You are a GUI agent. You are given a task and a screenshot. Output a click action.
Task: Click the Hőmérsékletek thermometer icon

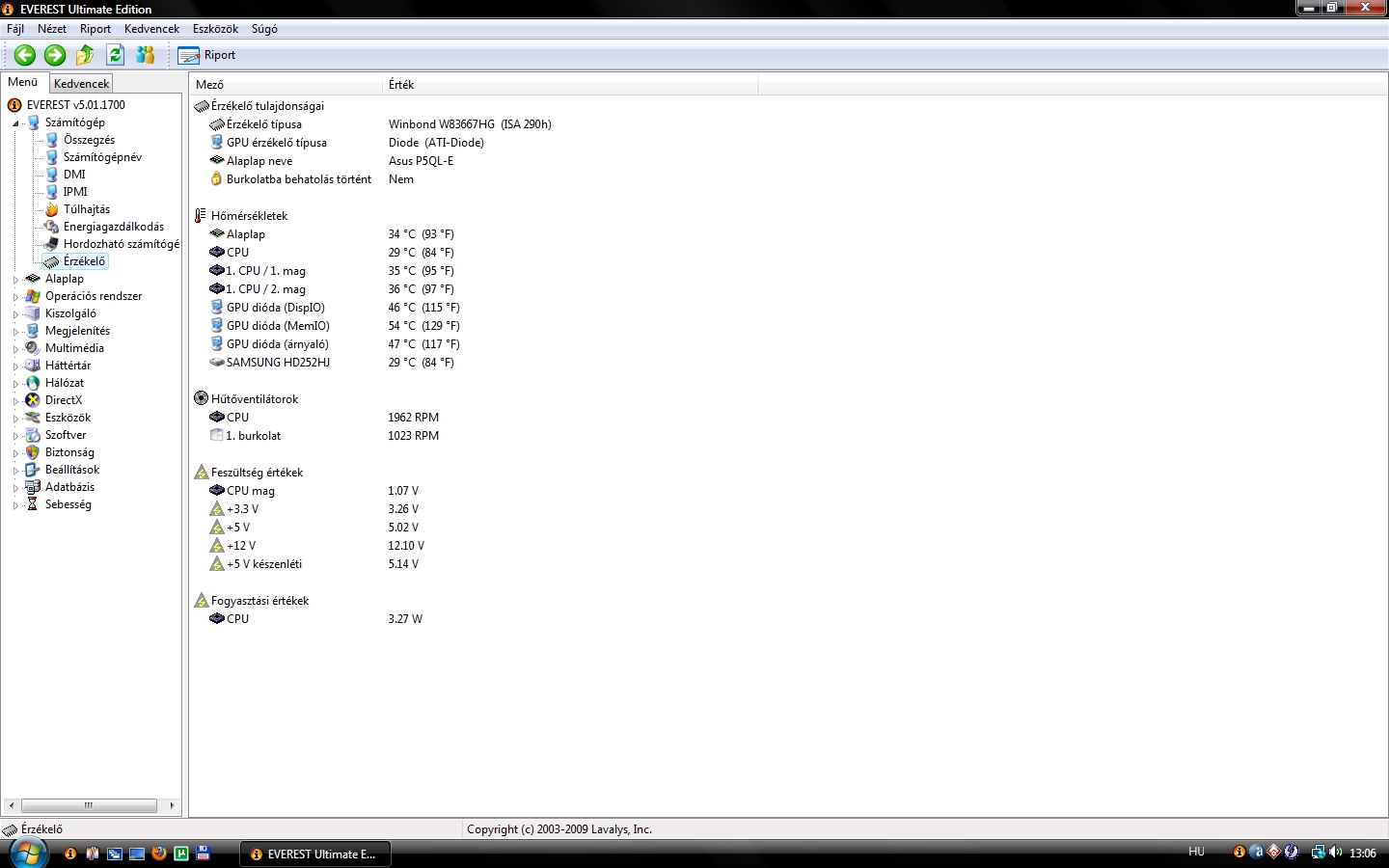201,216
